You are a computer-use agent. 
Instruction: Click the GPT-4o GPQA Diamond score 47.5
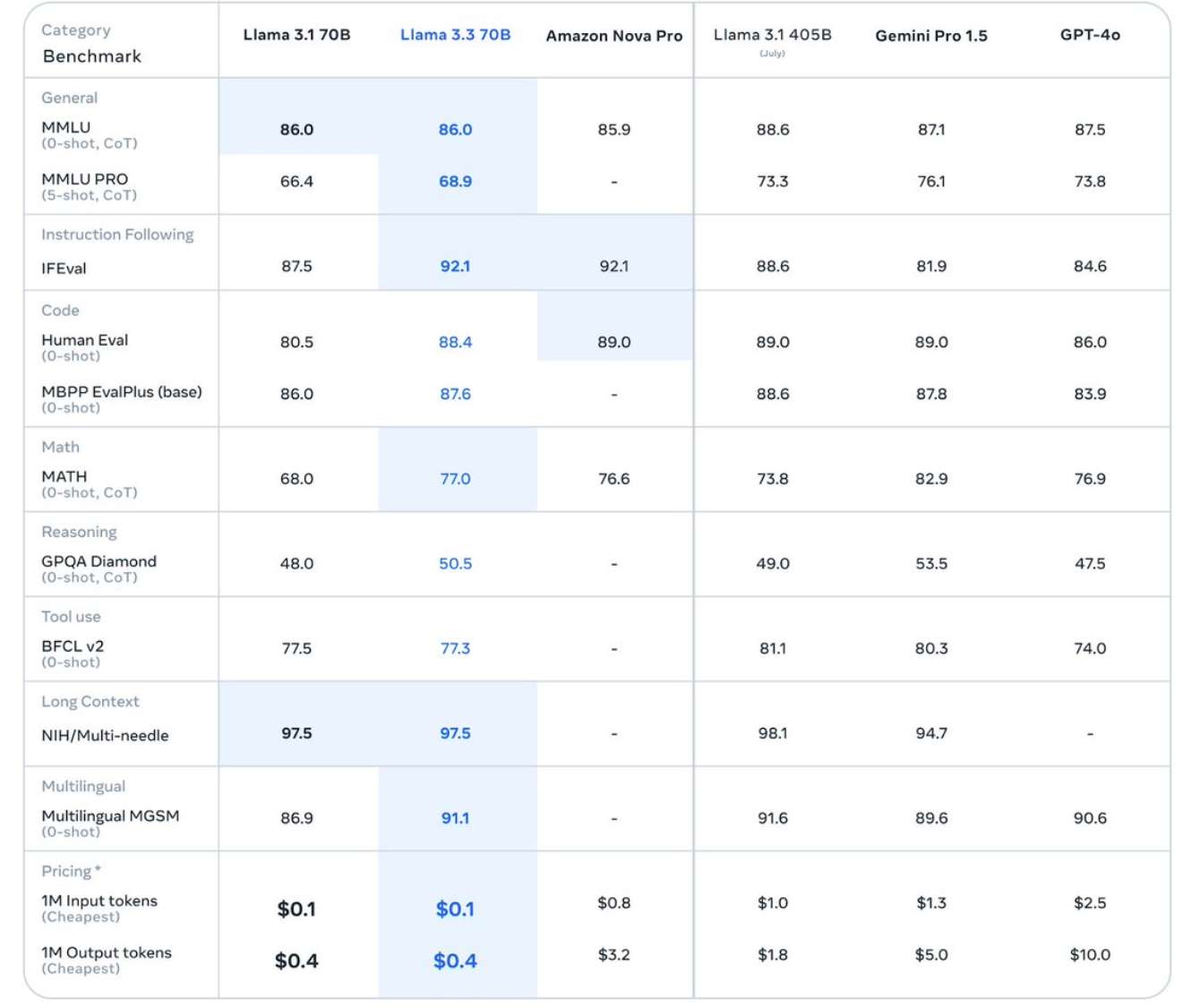[1090, 564]
